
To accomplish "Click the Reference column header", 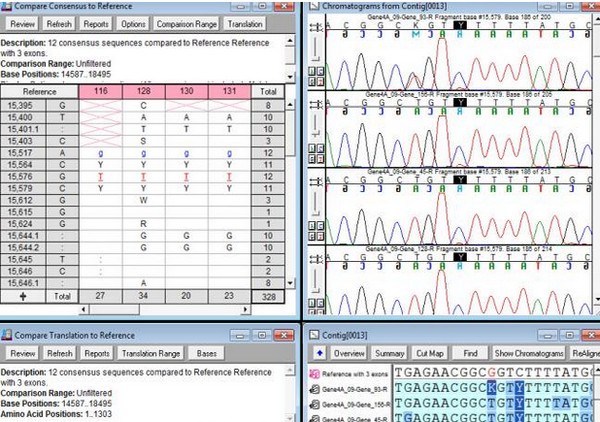I will [x=39, y=92].
